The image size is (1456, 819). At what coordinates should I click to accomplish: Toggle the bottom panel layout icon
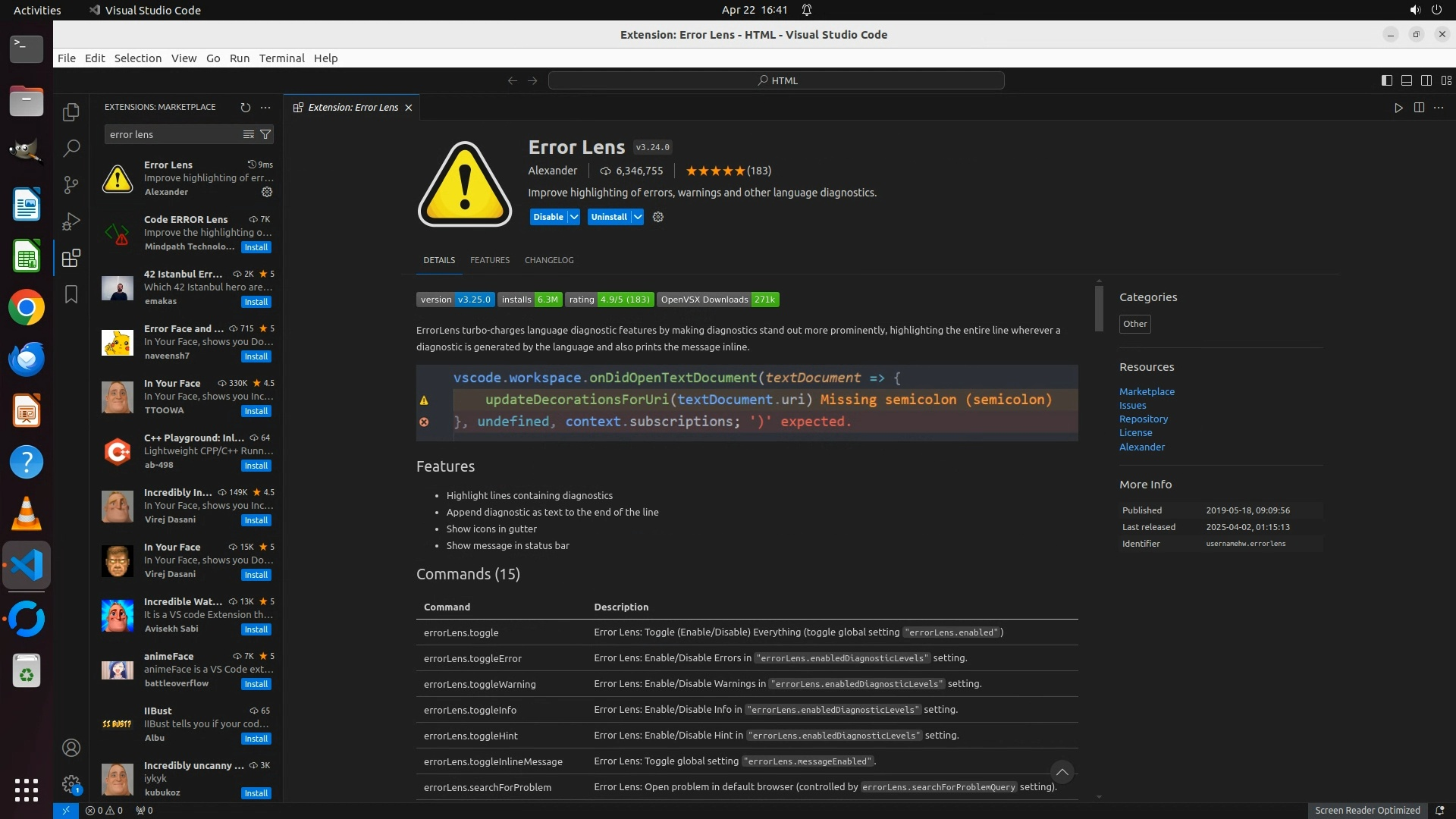point(1407,80)
